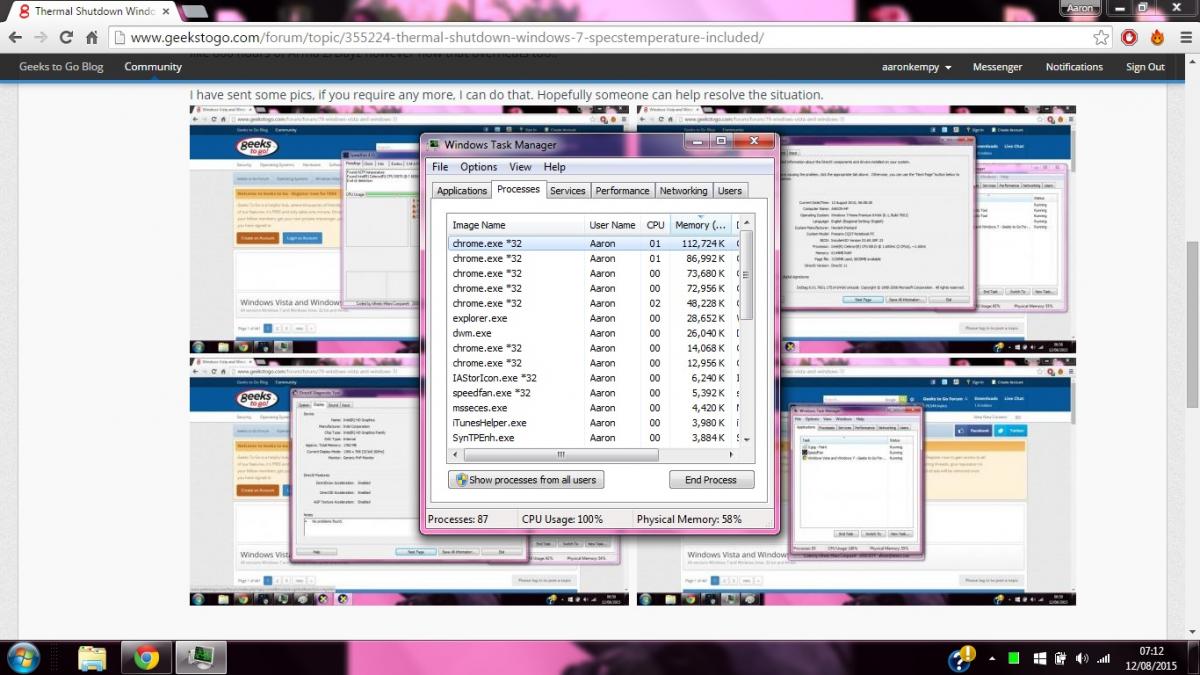The width and height of the screenshot is (1200, 675).
Task: Open the Notifications link
Action: click(1074, 67)
